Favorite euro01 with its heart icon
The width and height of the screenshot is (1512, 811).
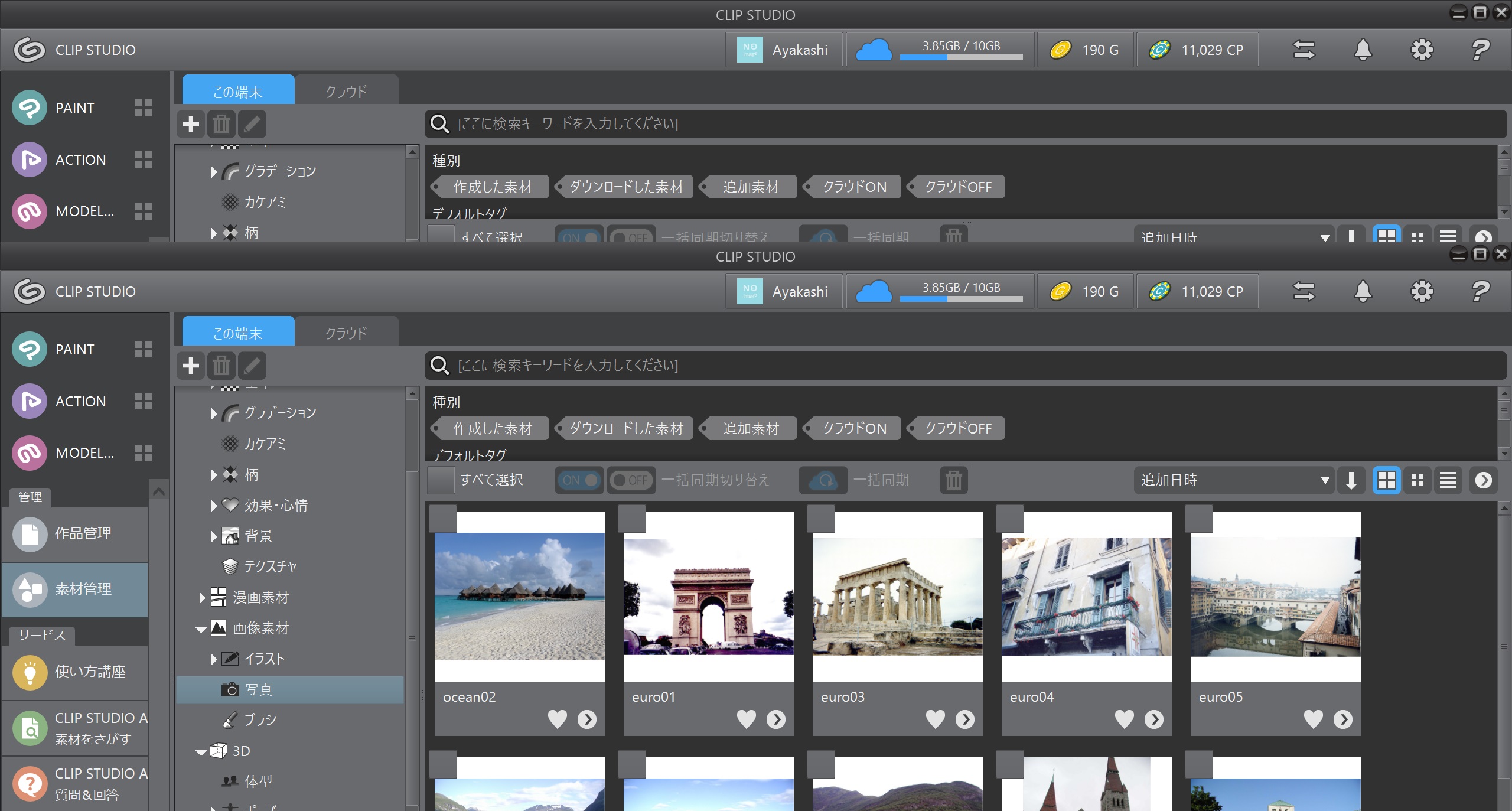pyautogui.click(x=746, y=719)
